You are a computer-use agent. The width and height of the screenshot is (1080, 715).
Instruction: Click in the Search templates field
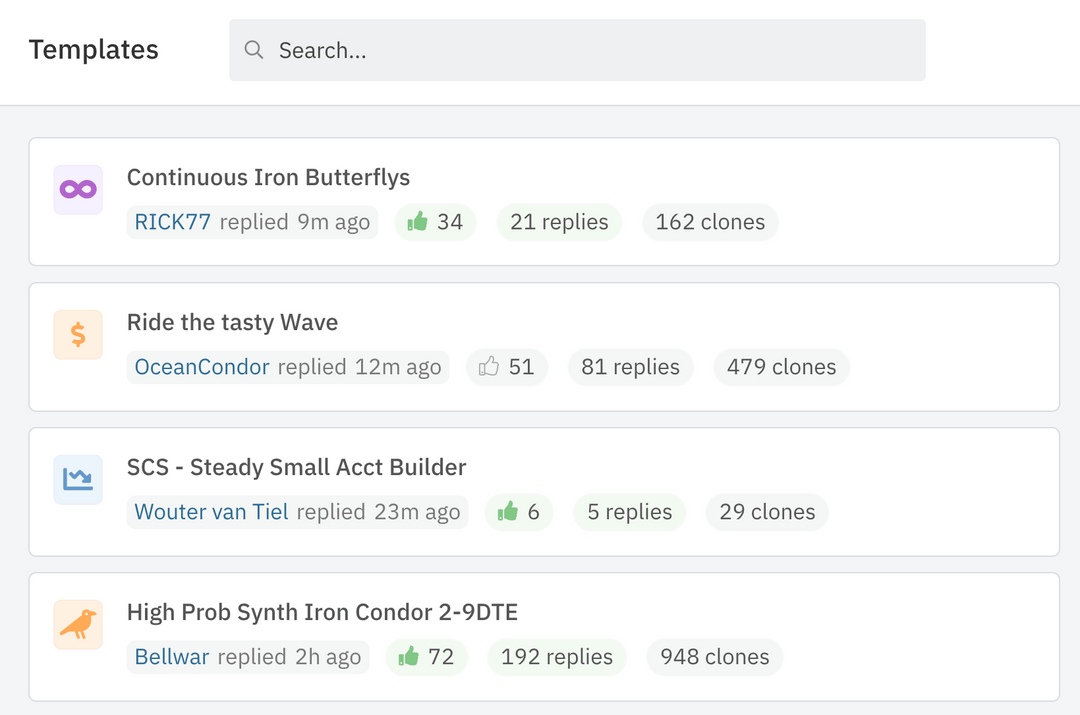(x=590, y=50)
